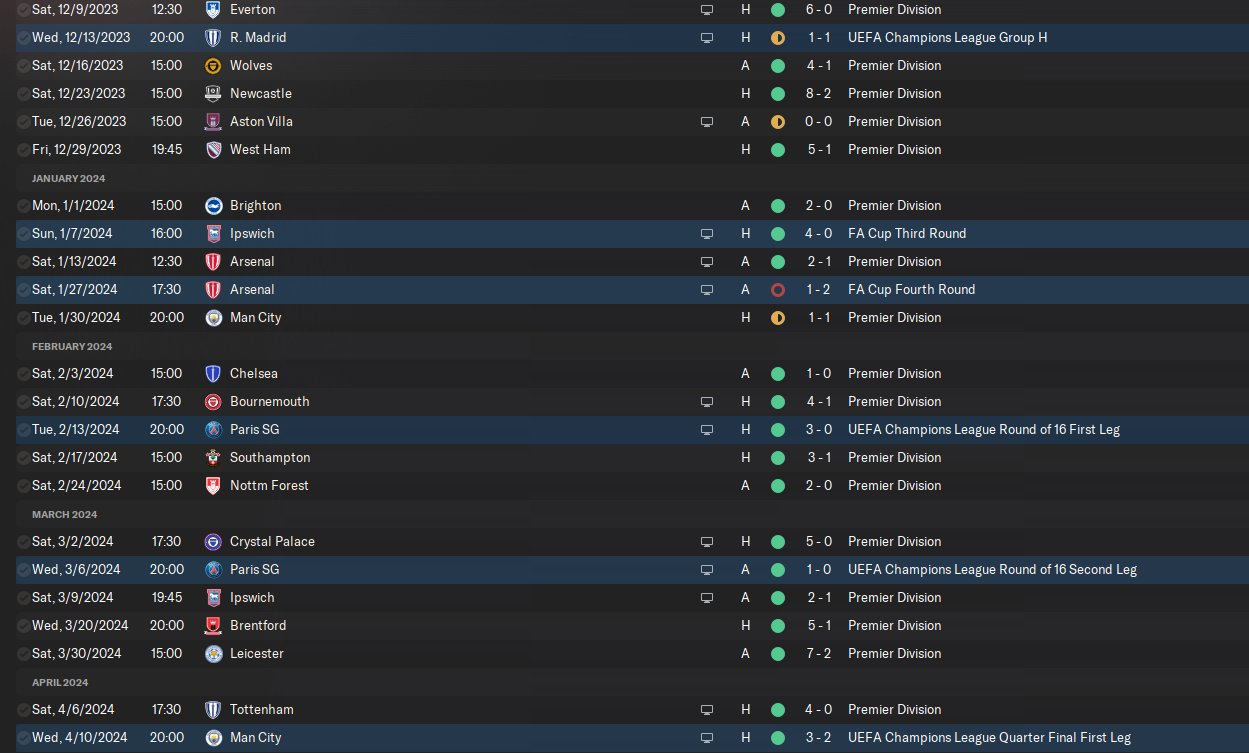Collapse the APRIL 2024 section header
This screenshot has width=1249, height=753.
[x=60, y=682]
